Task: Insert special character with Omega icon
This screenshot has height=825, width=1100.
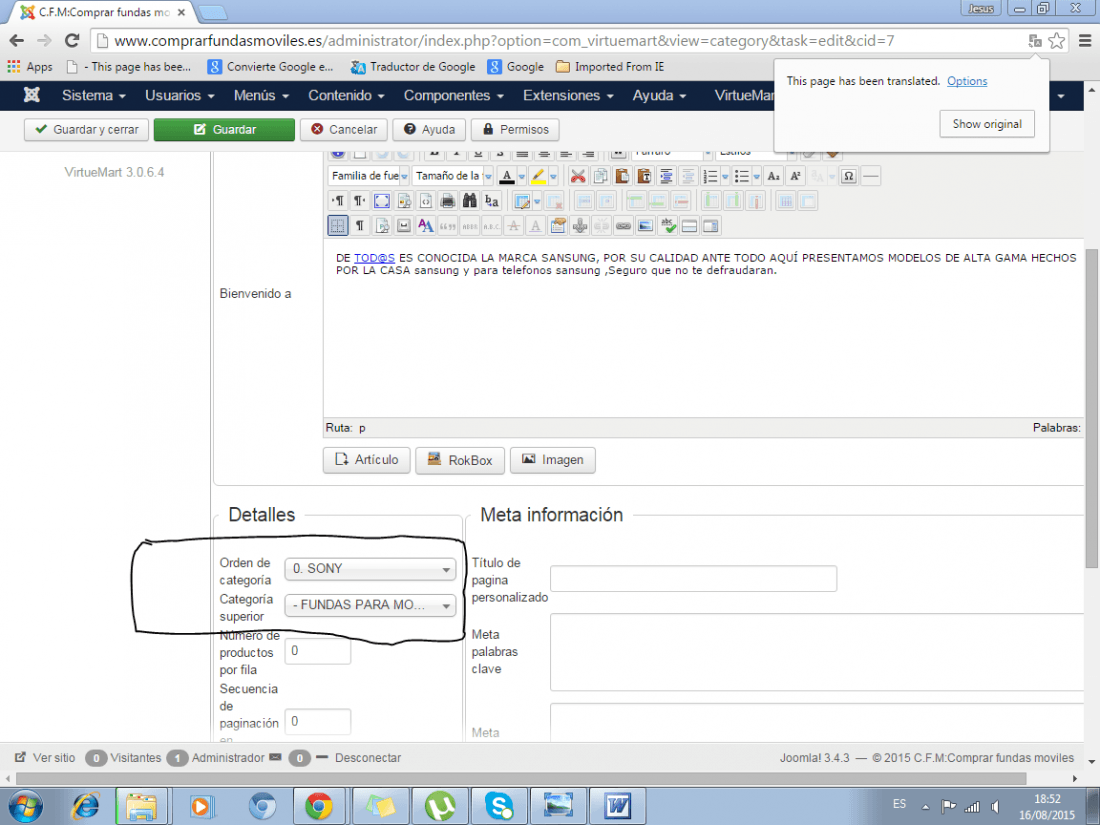Action: pos(849,176)
